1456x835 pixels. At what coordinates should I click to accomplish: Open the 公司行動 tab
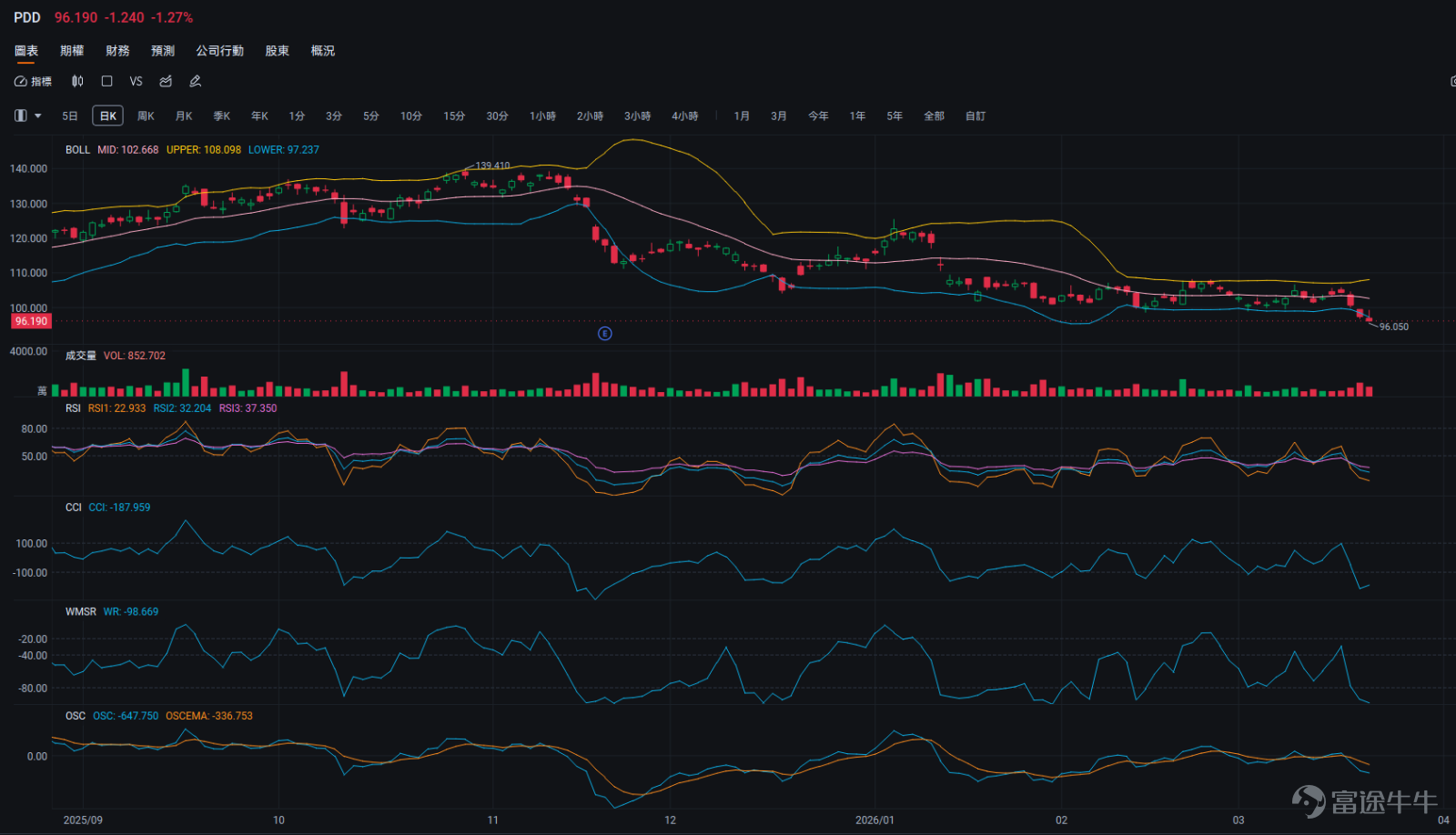219,51
